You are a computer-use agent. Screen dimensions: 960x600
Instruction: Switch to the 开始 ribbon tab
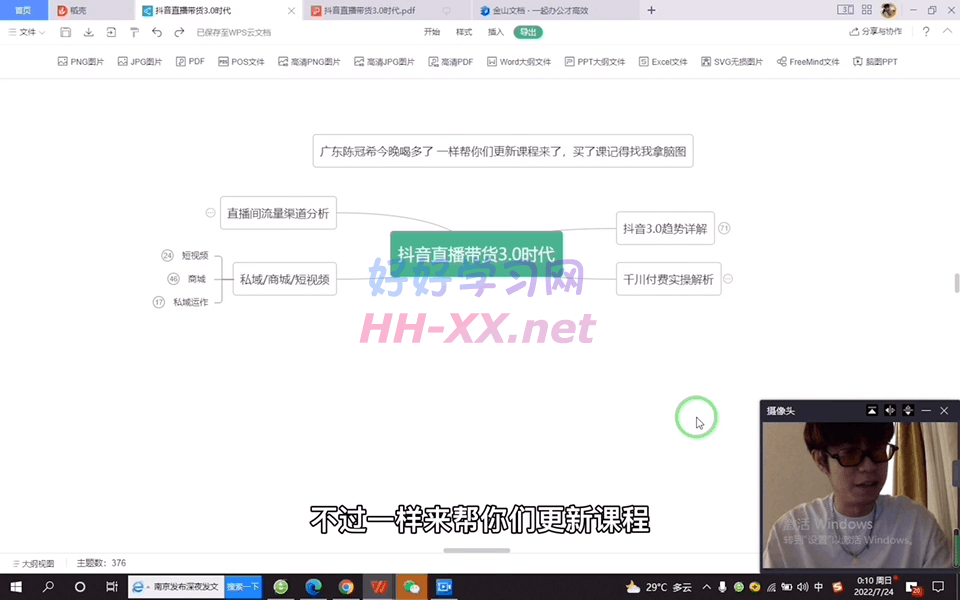[432, 32]
